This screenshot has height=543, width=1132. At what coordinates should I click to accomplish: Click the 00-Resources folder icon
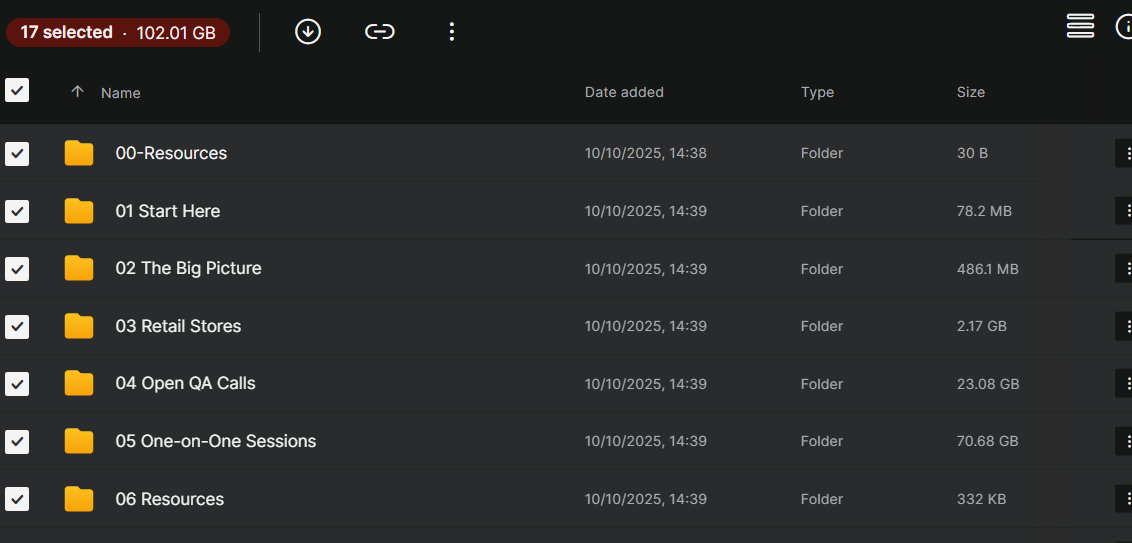click(79, 153)
